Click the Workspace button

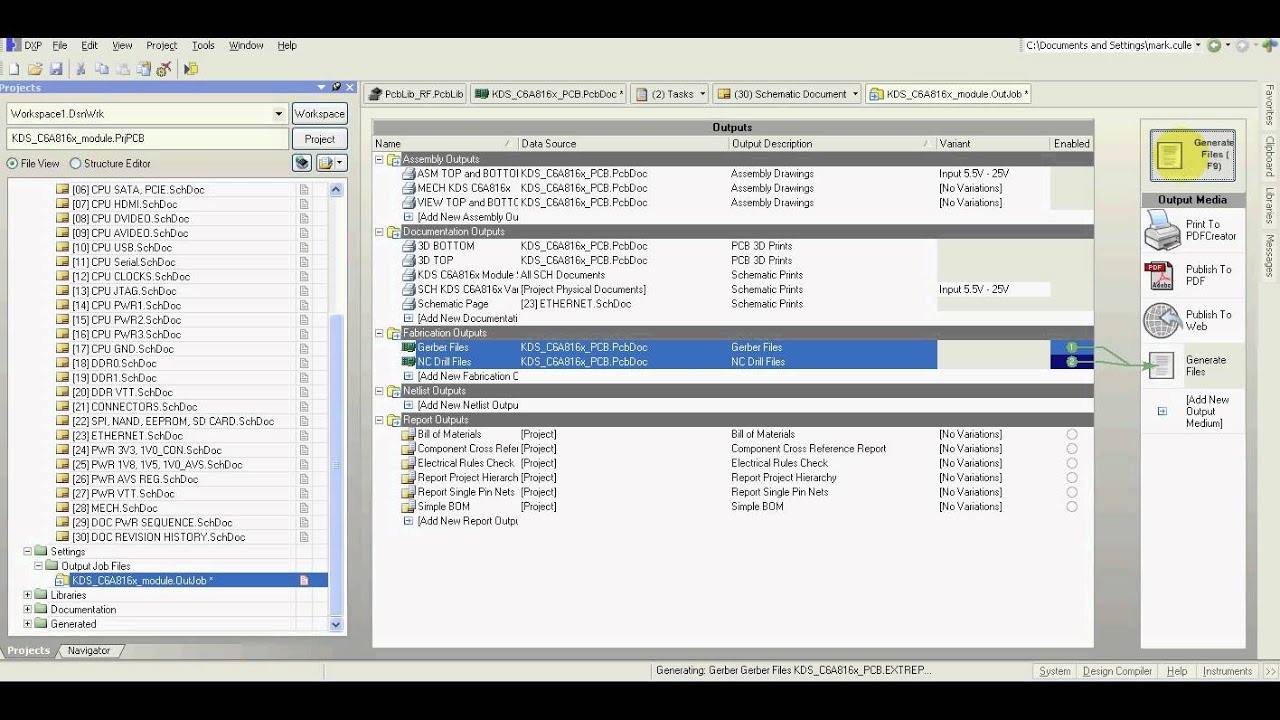(319, 114)
